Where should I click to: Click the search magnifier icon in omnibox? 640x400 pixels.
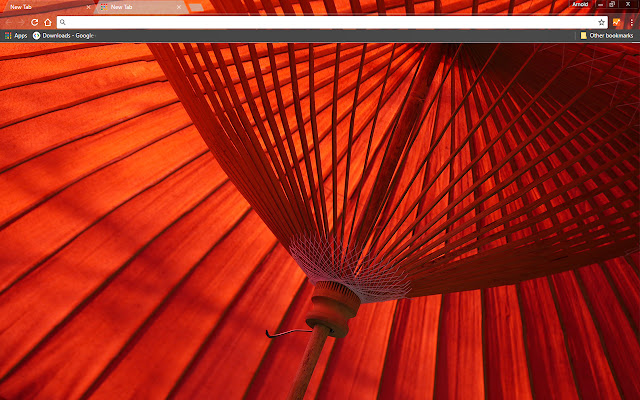tap(62, 22)
